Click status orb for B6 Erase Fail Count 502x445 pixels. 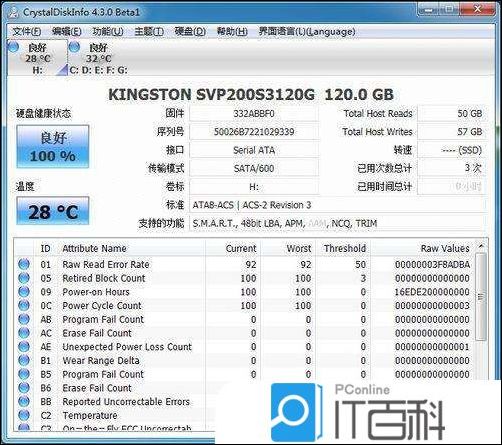click(x=24, y=388)
